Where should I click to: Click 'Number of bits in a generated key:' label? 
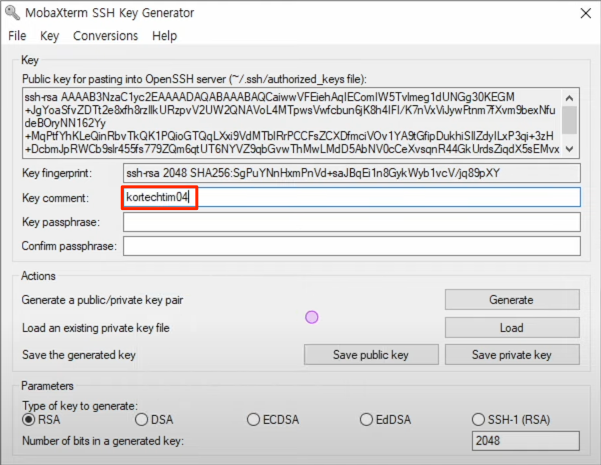(103, 441)
